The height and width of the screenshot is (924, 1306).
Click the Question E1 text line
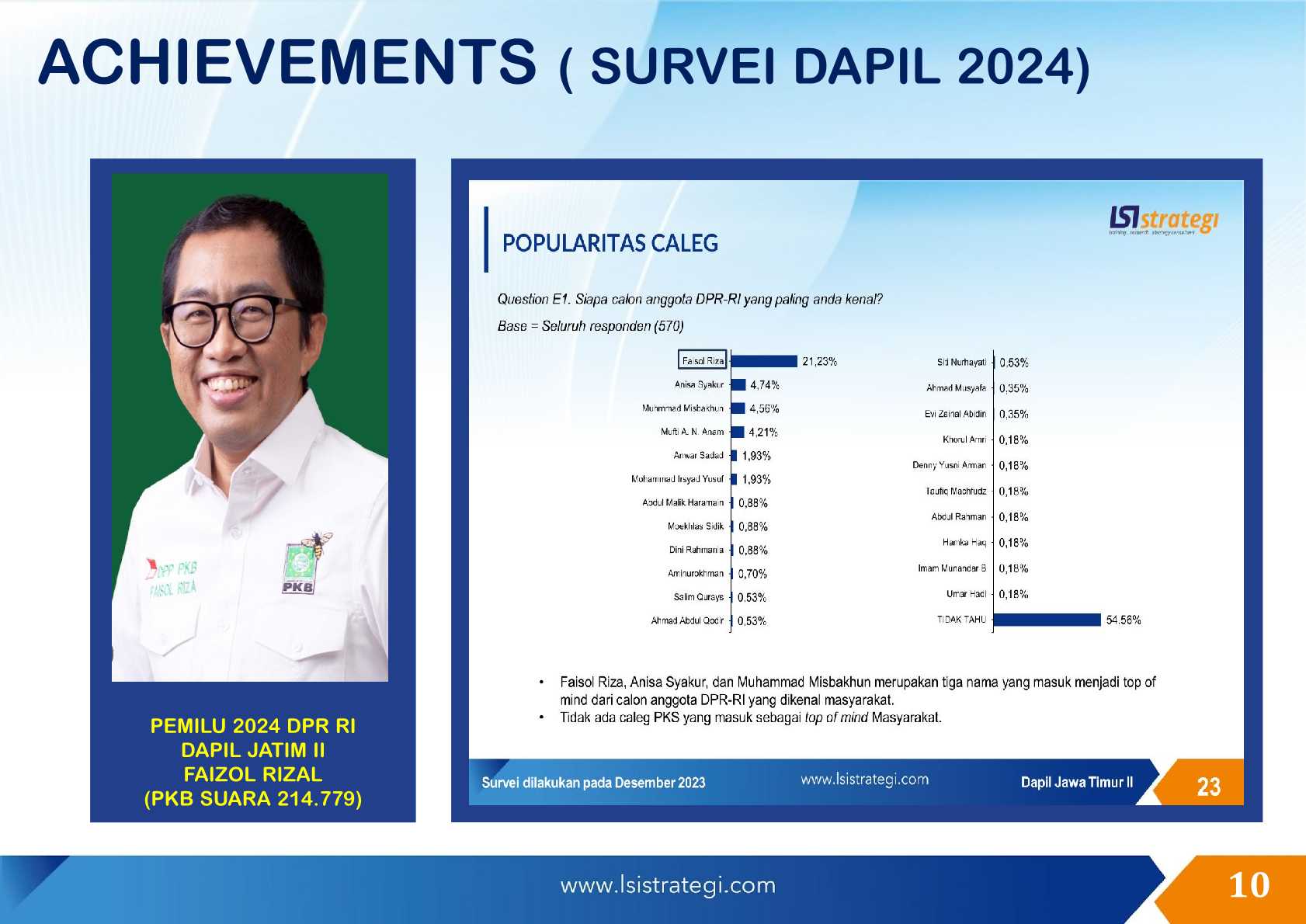(x=689, y=300)
